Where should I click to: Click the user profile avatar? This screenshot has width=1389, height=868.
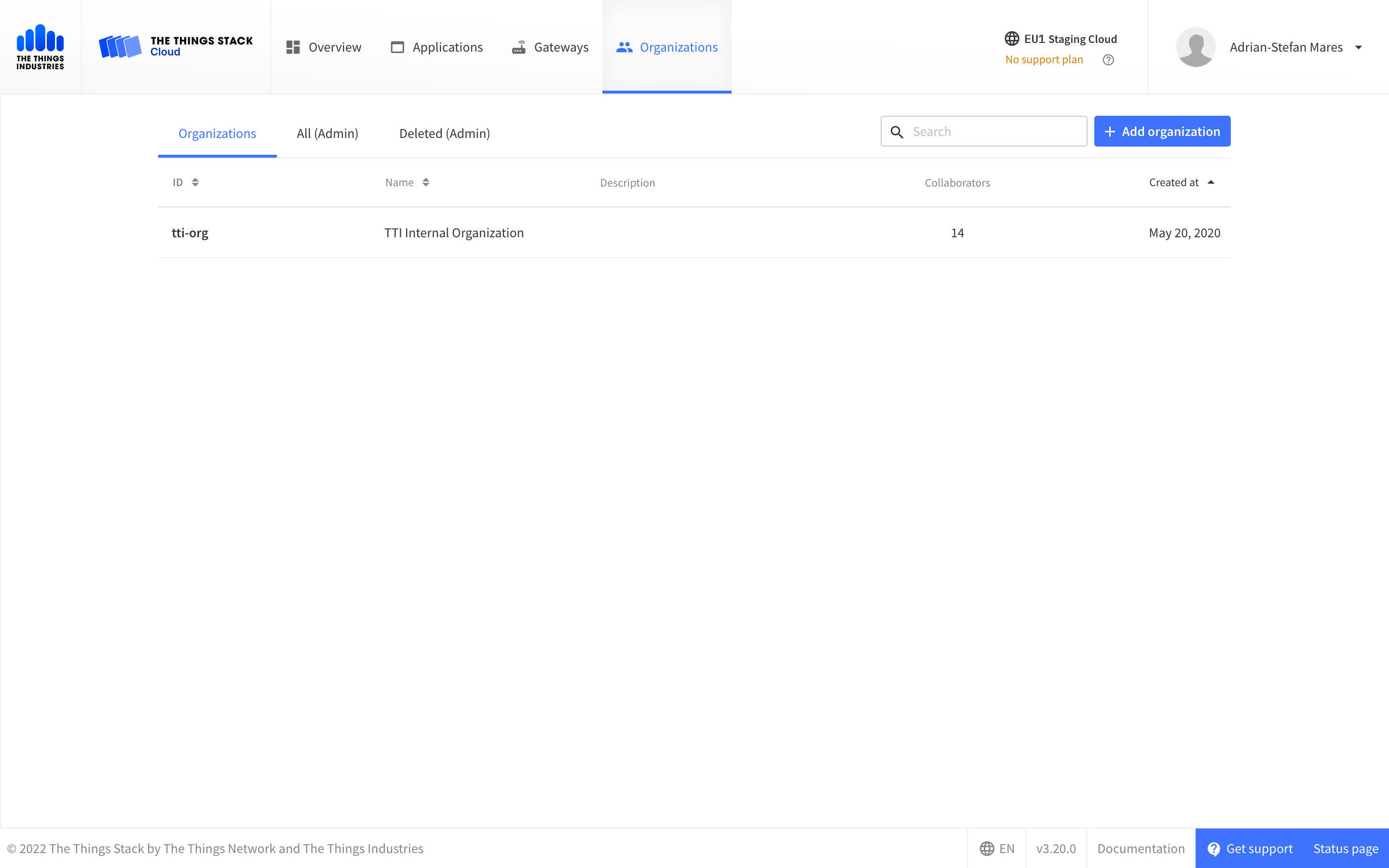click(1196, 47)
